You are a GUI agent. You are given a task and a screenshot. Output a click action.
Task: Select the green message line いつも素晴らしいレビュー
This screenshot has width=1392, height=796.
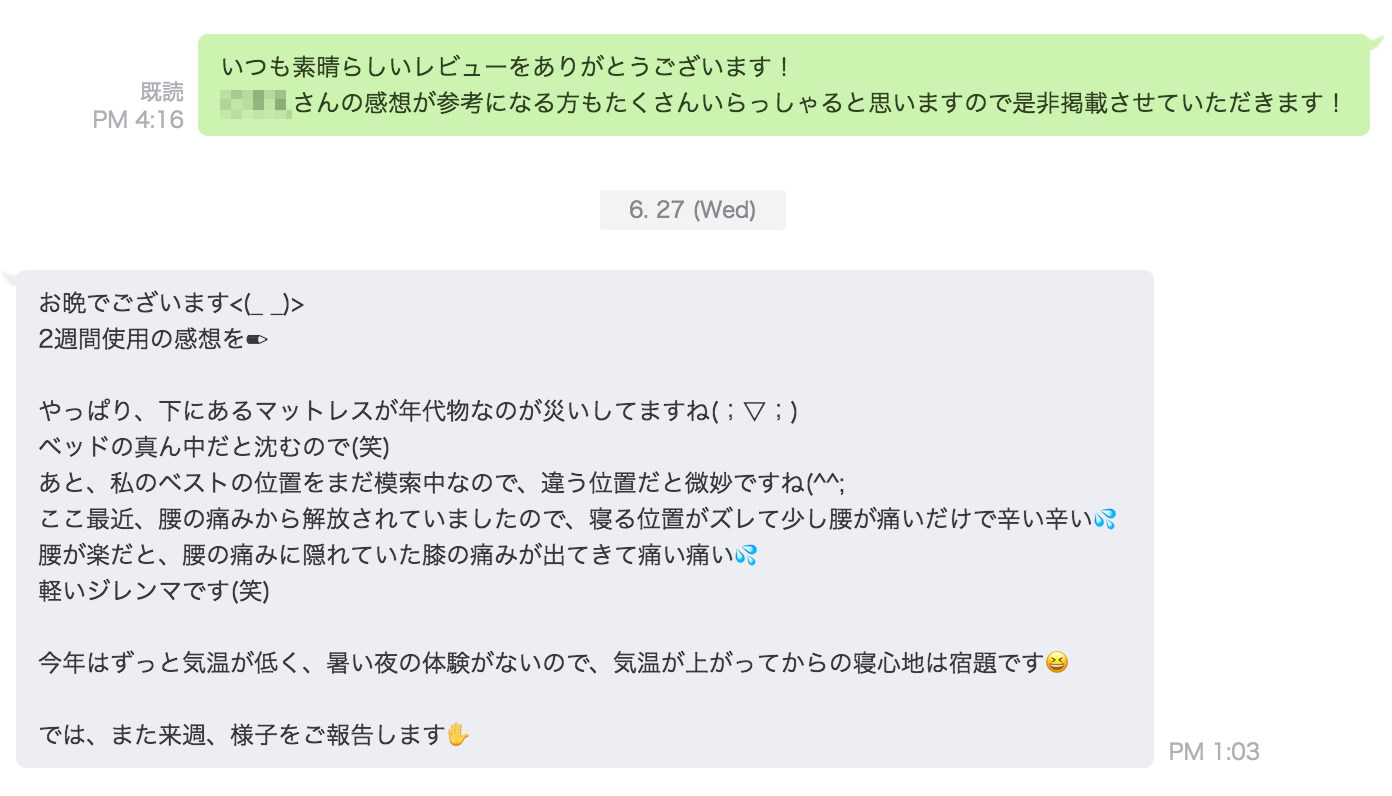point(507,67)
